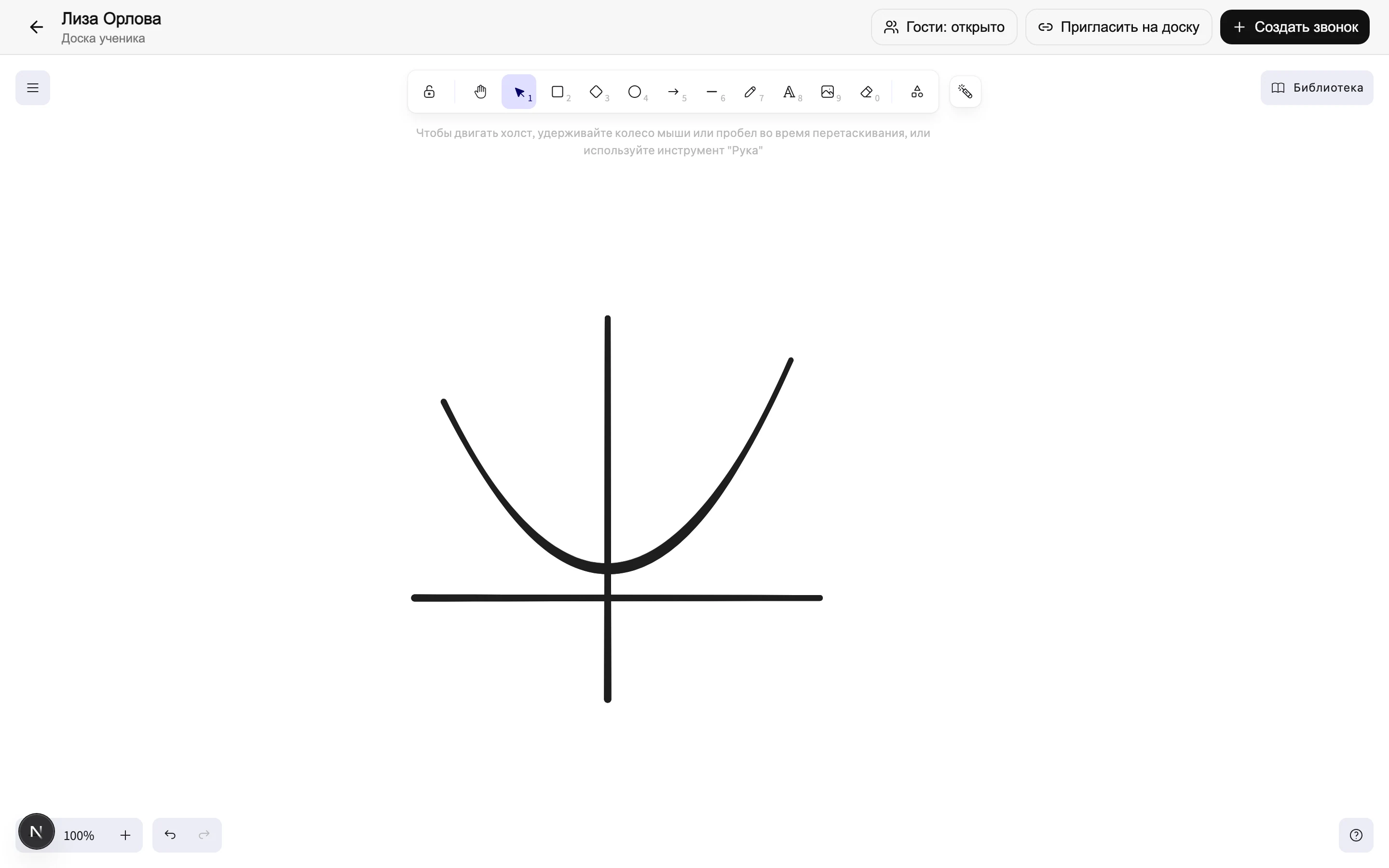Viewport: 1389px width, 868px height.
Task: Click the laser pointer wand icon
Action: tap(966, 92)
